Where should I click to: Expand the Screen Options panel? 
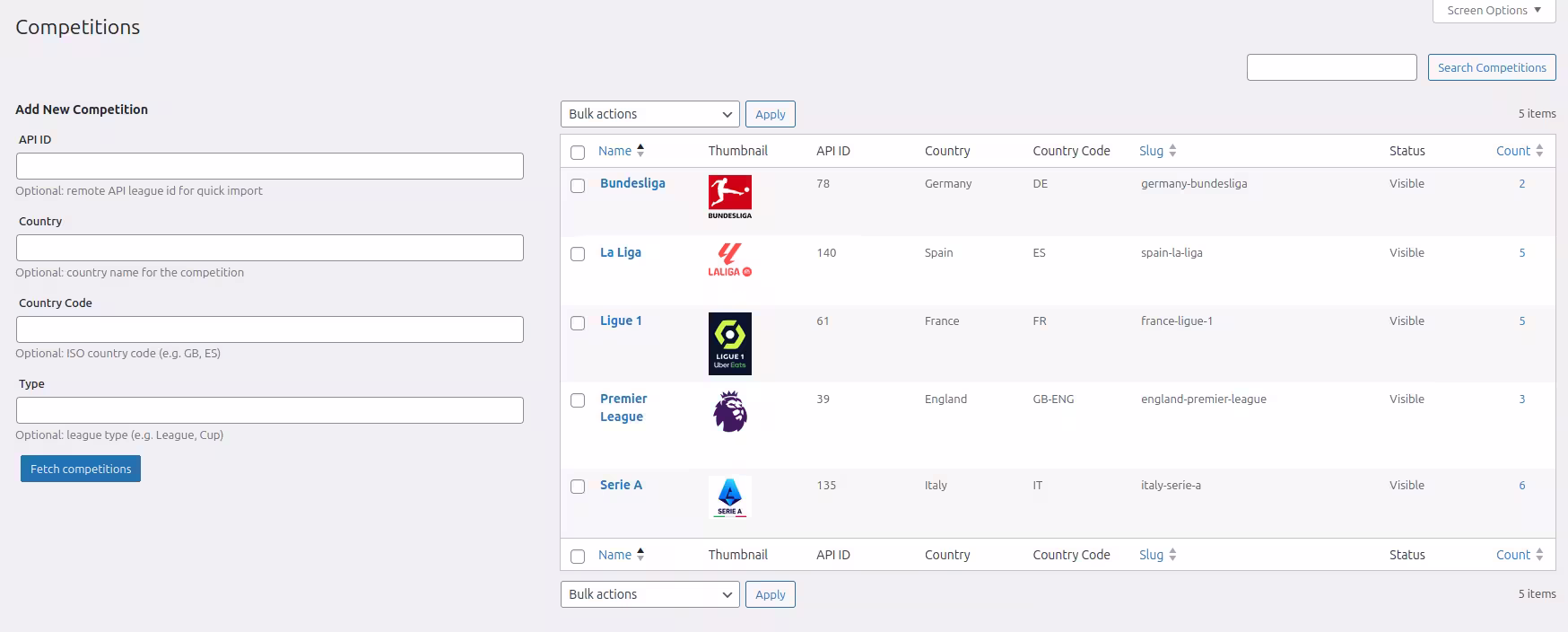coord(1493,11)
